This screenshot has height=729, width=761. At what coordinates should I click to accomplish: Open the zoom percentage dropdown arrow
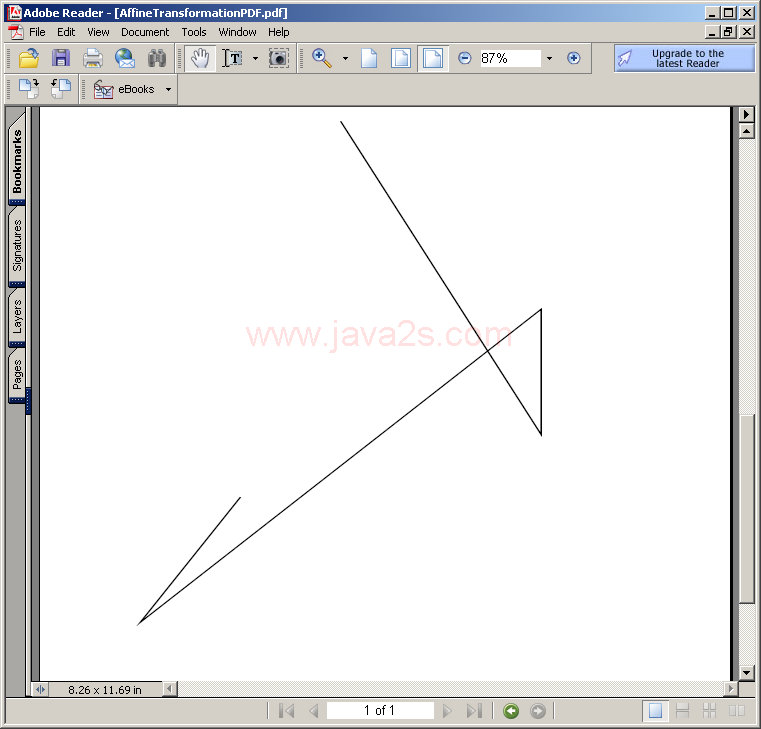pyautogui.click(x=549, y=58)
